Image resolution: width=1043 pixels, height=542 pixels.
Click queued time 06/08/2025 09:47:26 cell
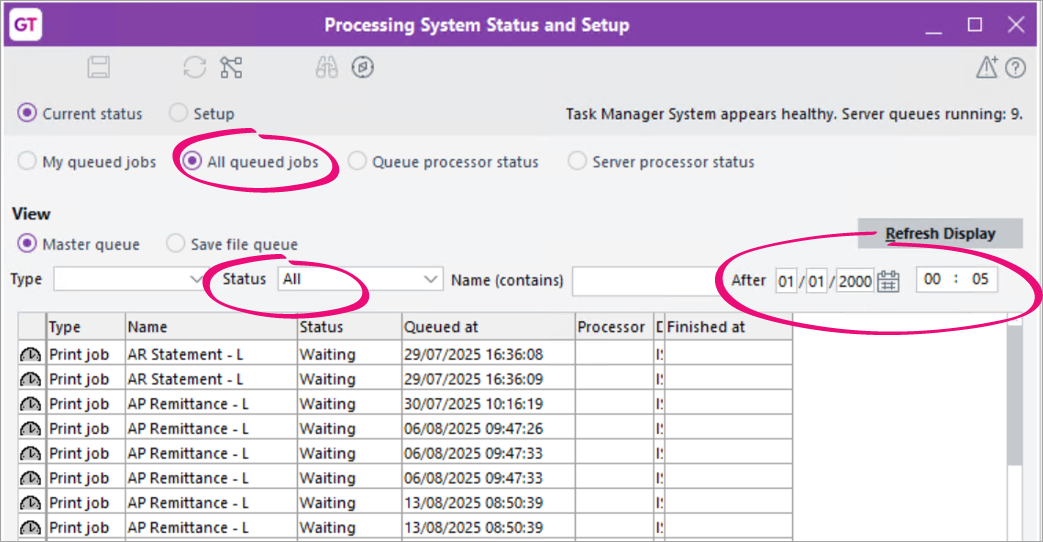coord(489,429)
